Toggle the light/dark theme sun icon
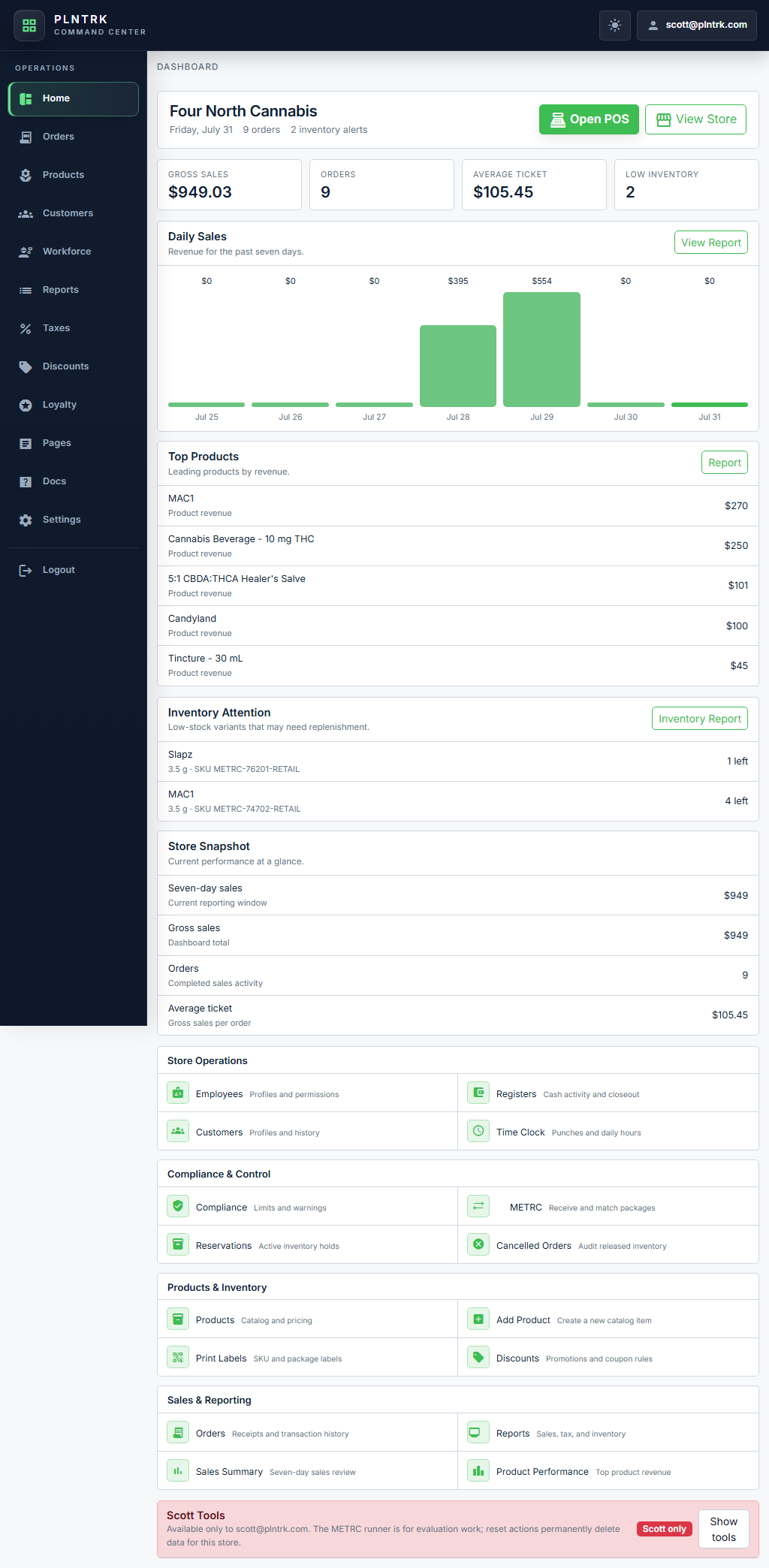769x1568 pixels. 615,26
